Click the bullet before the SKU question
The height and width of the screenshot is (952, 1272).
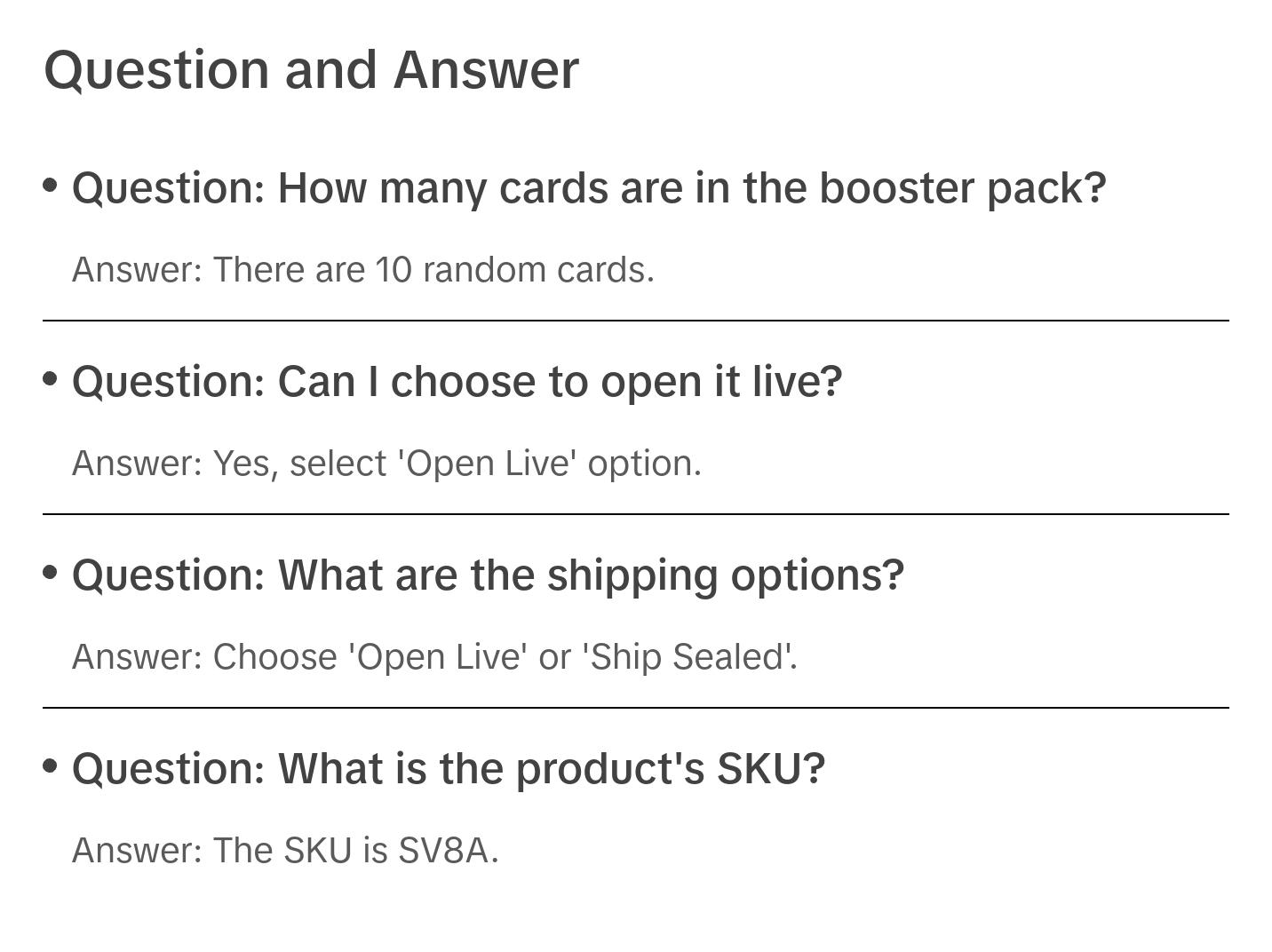pyautogui.click(x=51, y=766)
